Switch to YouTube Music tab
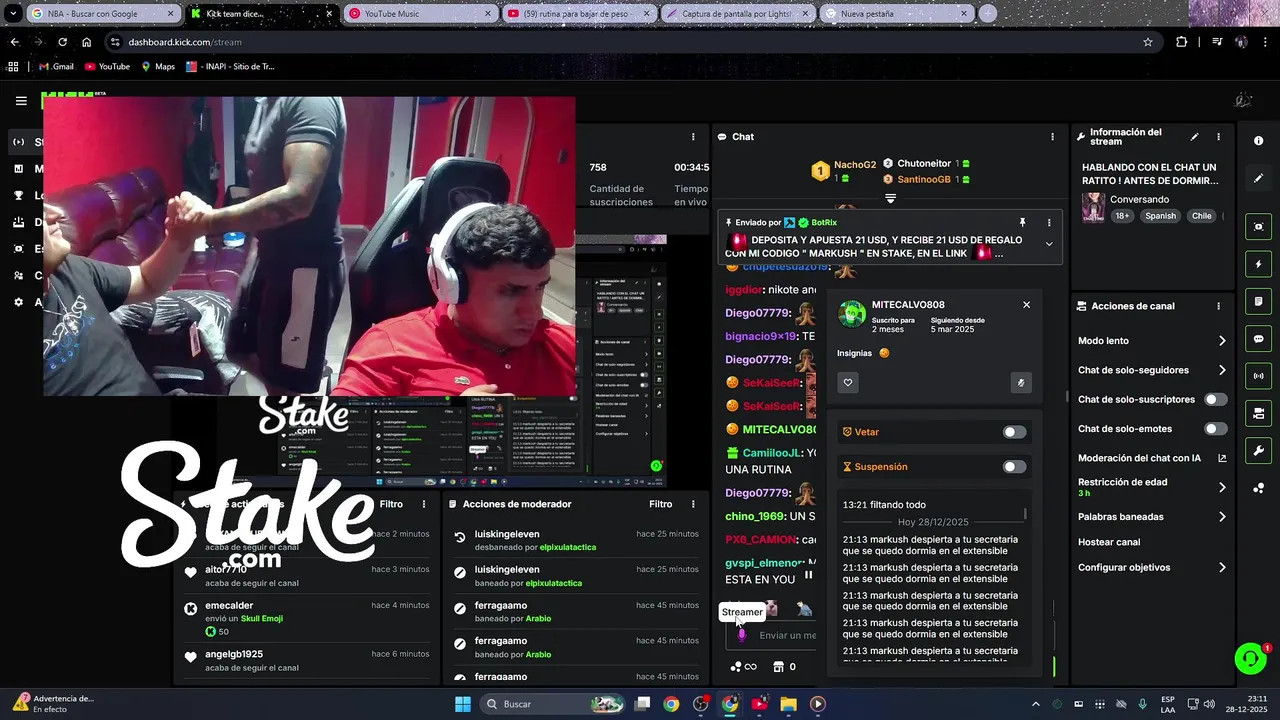The width and height of the screenshot is (1280, 720). click(x=420, y=14)
